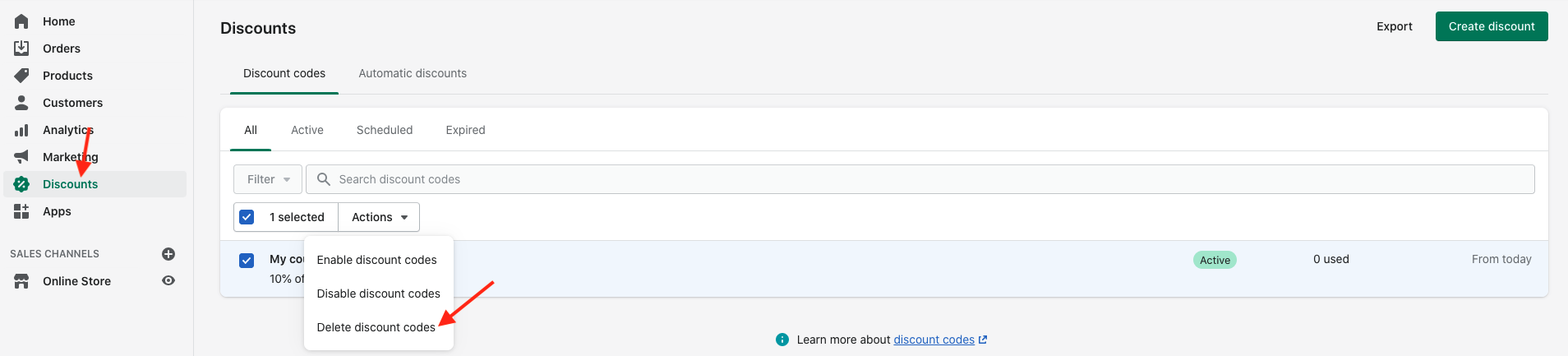View Online Store via eye icon

coord(168,281)
